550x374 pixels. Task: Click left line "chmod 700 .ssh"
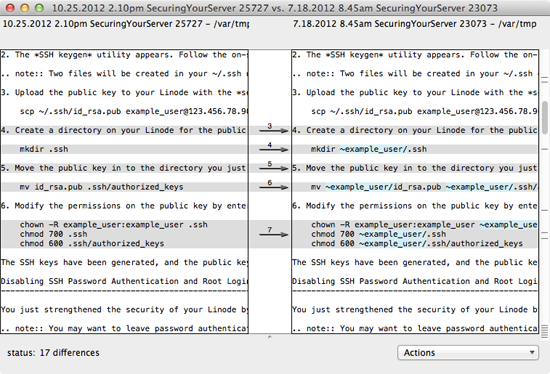coord(54,234)
